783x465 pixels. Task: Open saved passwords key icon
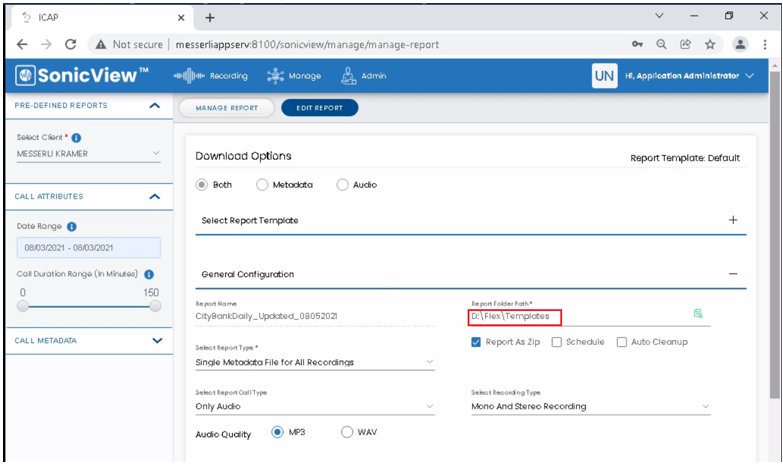(637, 44)
